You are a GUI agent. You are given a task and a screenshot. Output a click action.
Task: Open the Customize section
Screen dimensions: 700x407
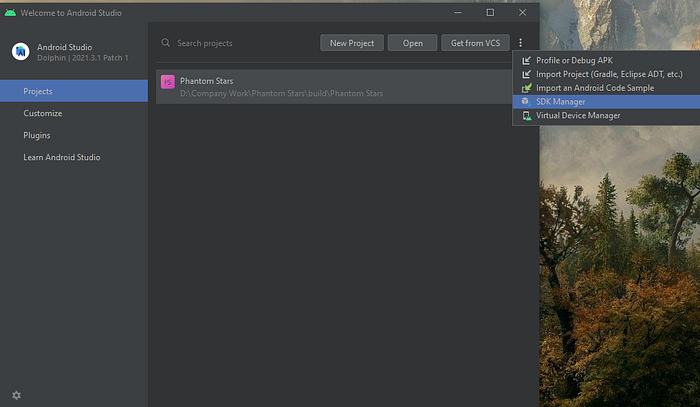(74, 113)
